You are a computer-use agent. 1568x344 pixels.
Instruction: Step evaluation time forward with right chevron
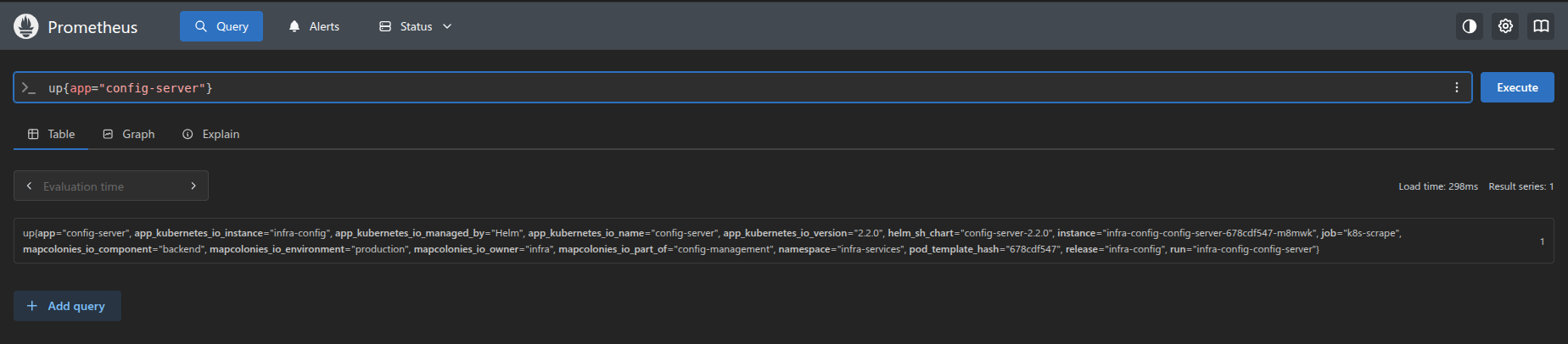(193, 186)
